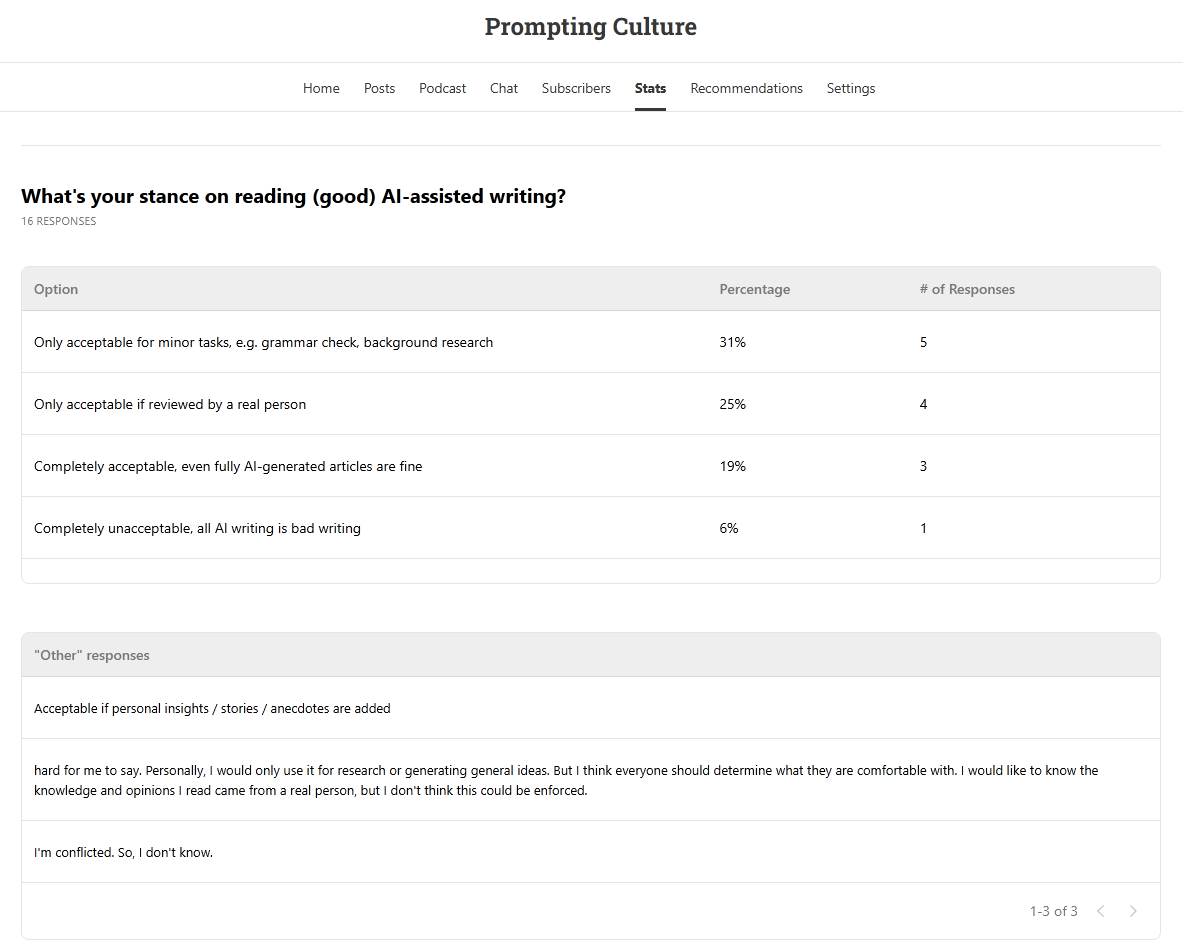
Task: Go to the Settings tab
Action: coord(850,88)
